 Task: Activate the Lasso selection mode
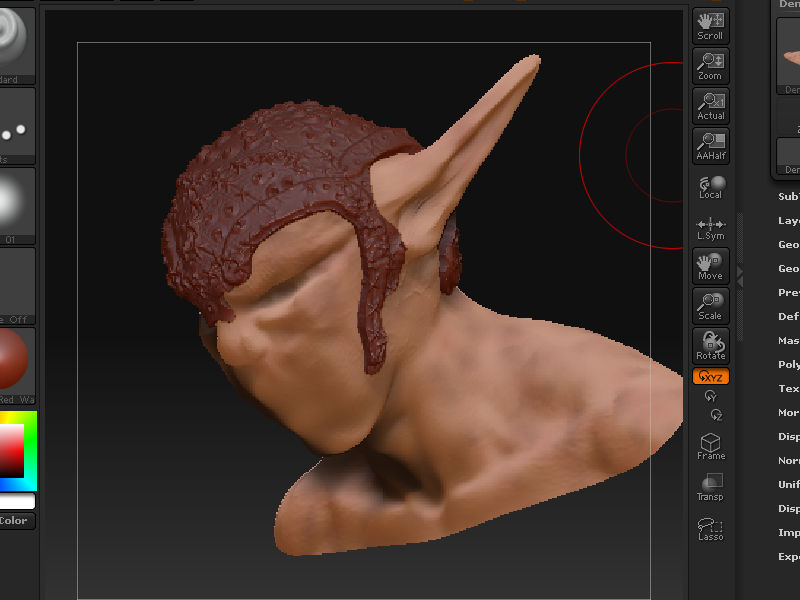(x=710, y=529)
